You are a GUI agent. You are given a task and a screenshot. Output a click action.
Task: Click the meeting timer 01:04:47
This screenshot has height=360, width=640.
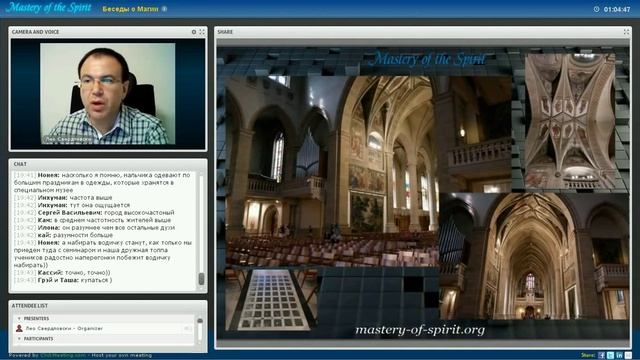point(617,9)
